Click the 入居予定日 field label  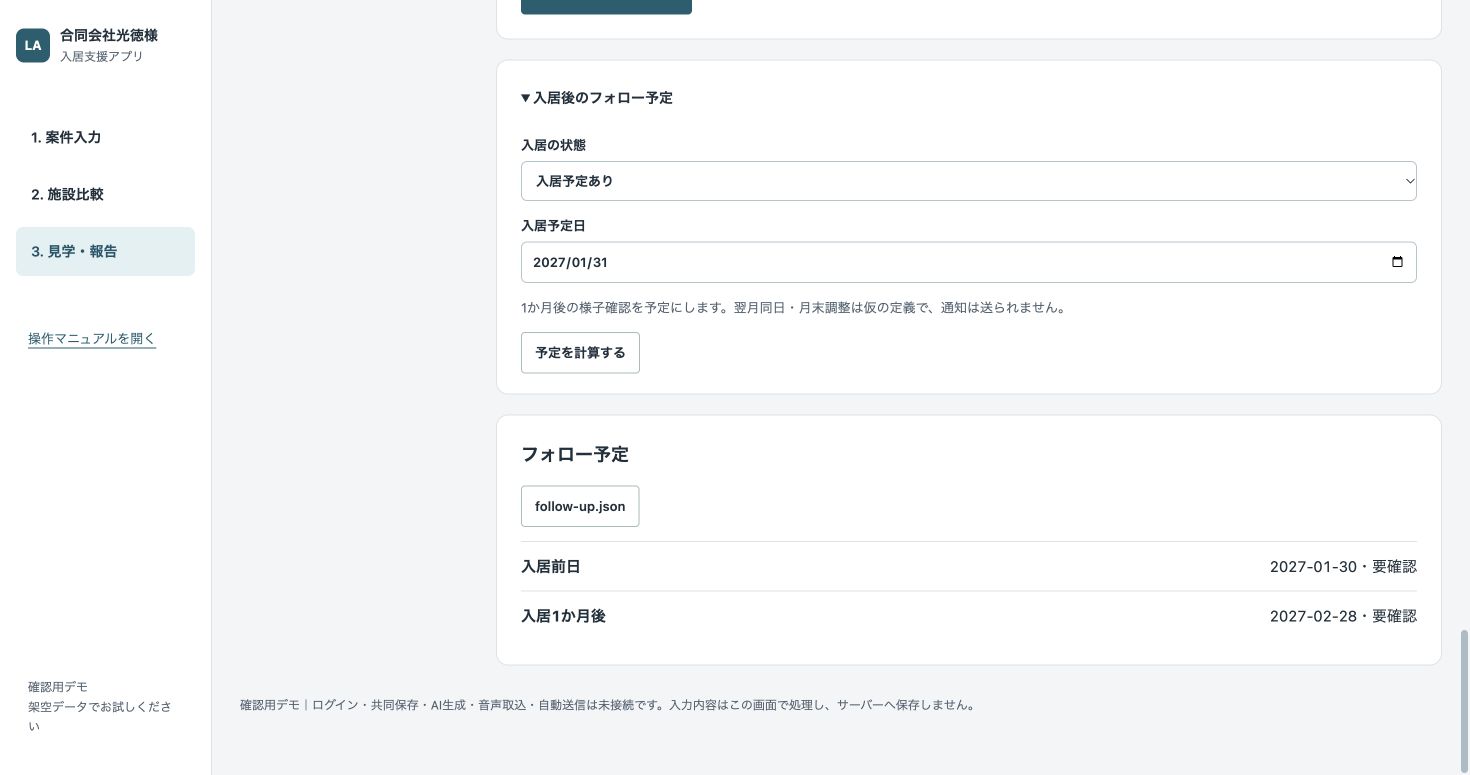[x=553, y=226]
